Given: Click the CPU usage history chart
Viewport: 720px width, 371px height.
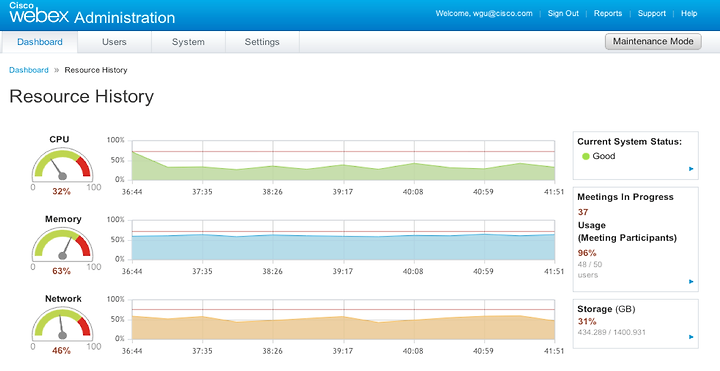Looking at the screenshot, I should pos(343,160).
